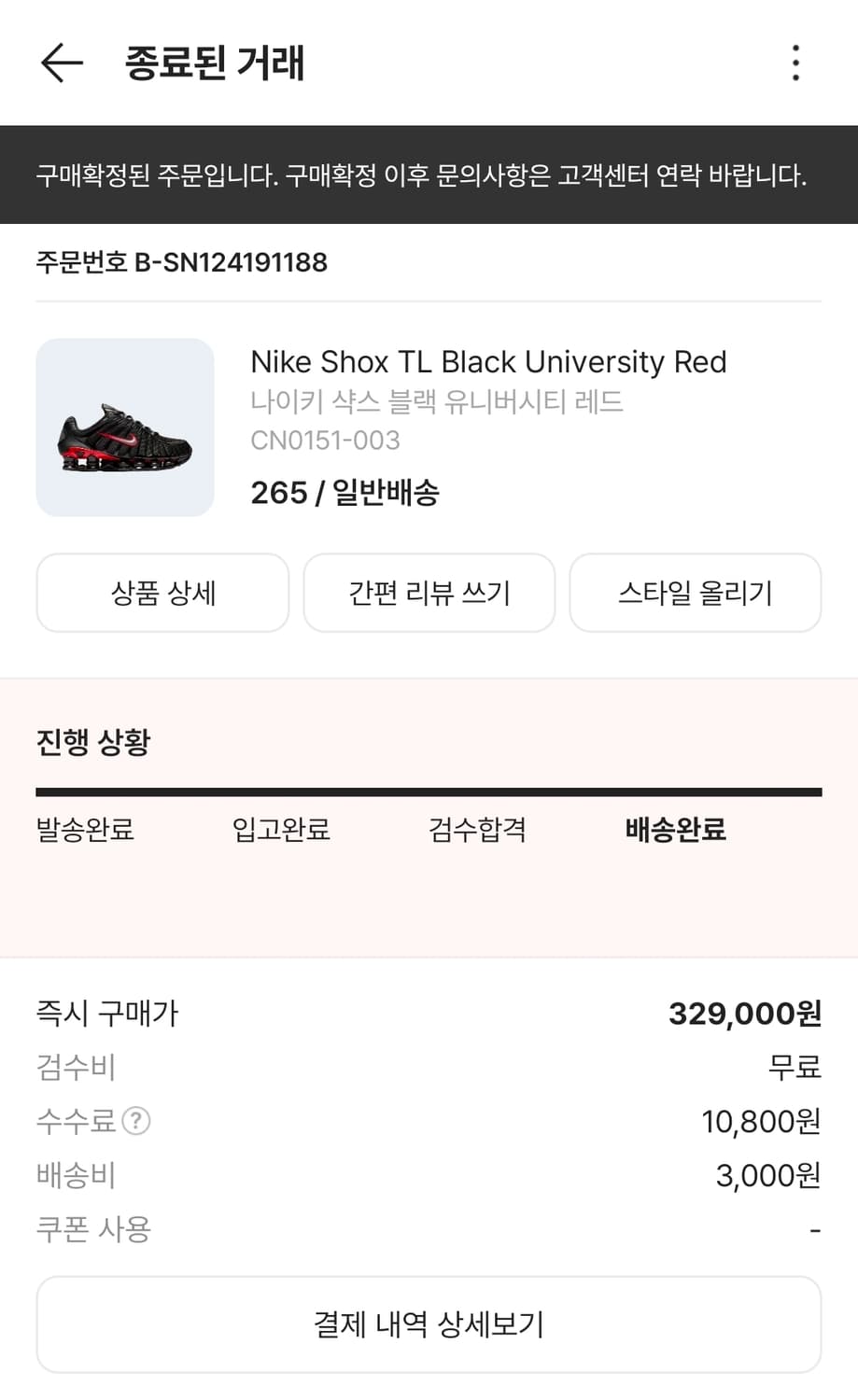Viewport: 858px width, 1400px height.
Task: Tap the 265 / 일반배송 size text
Action: 345,492
